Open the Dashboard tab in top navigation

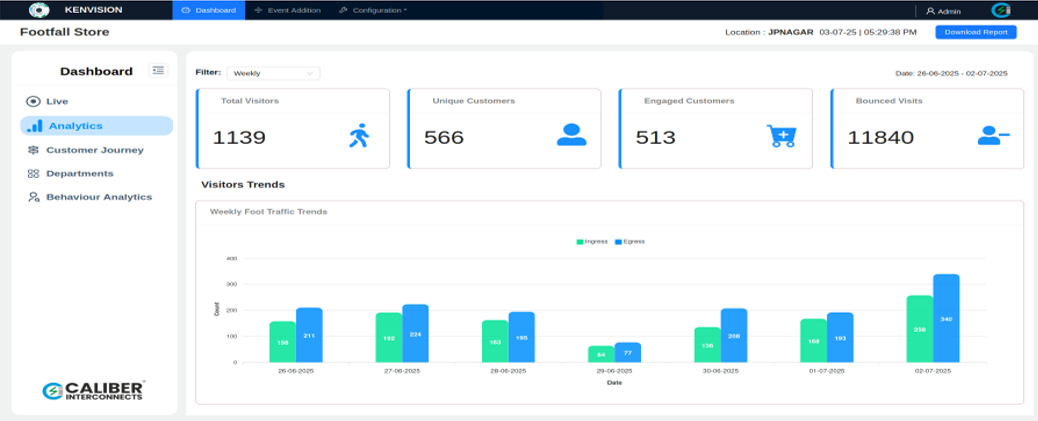(x=210, y=10)
